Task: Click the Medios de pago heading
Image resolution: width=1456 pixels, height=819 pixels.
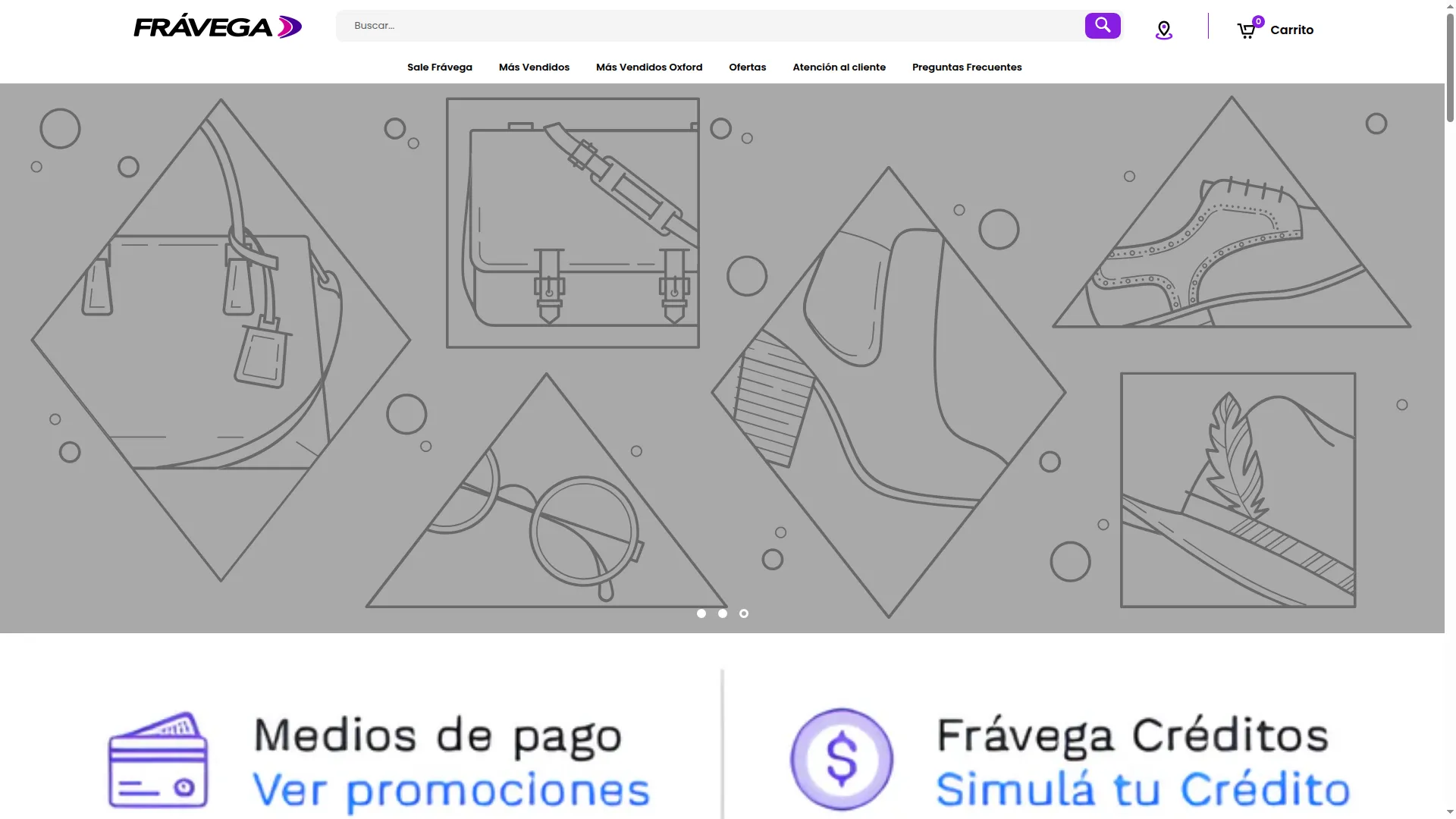Action: [438, 736]
